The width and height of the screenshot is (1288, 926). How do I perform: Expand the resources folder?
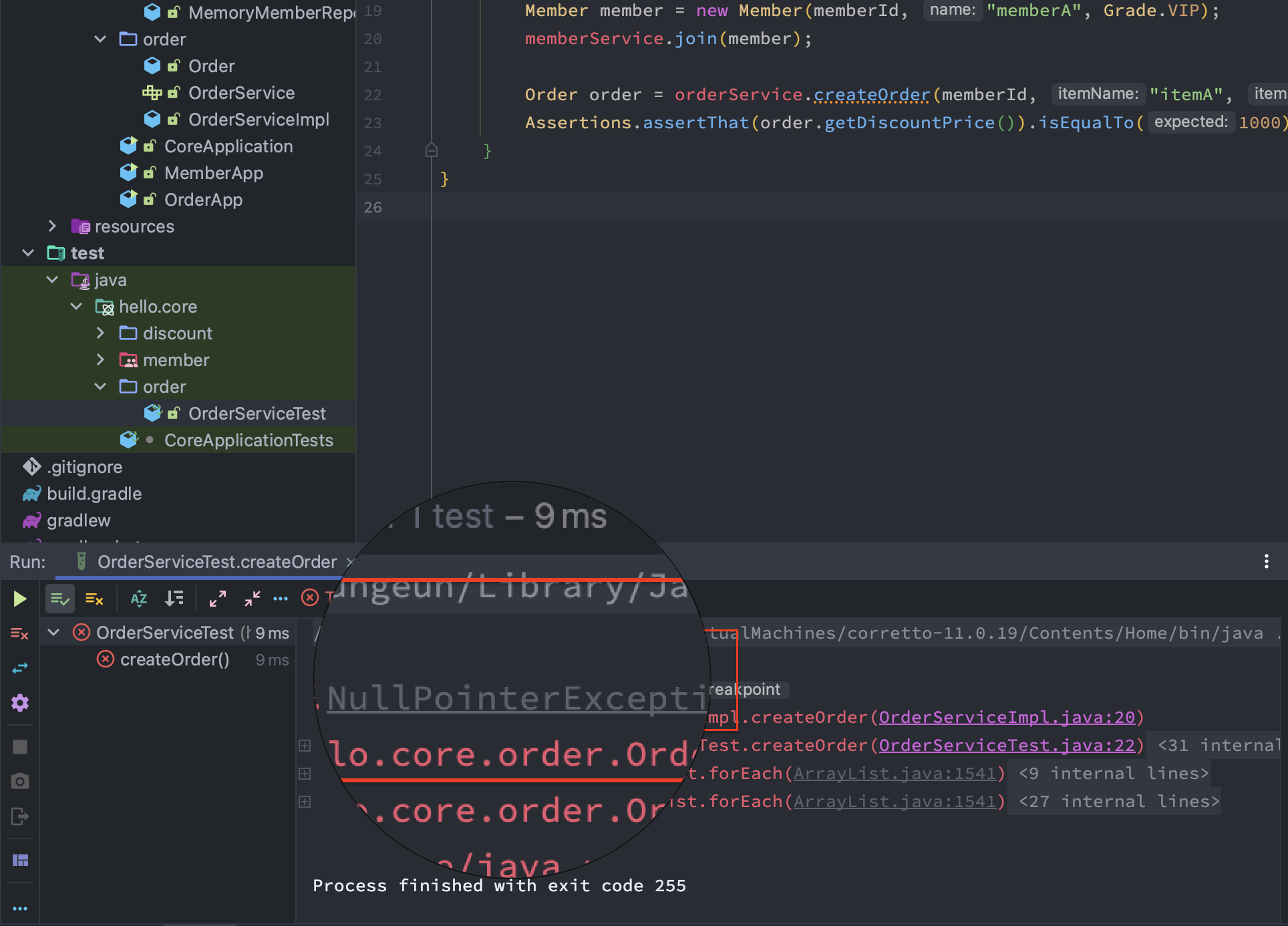click(x=52, y=226)
